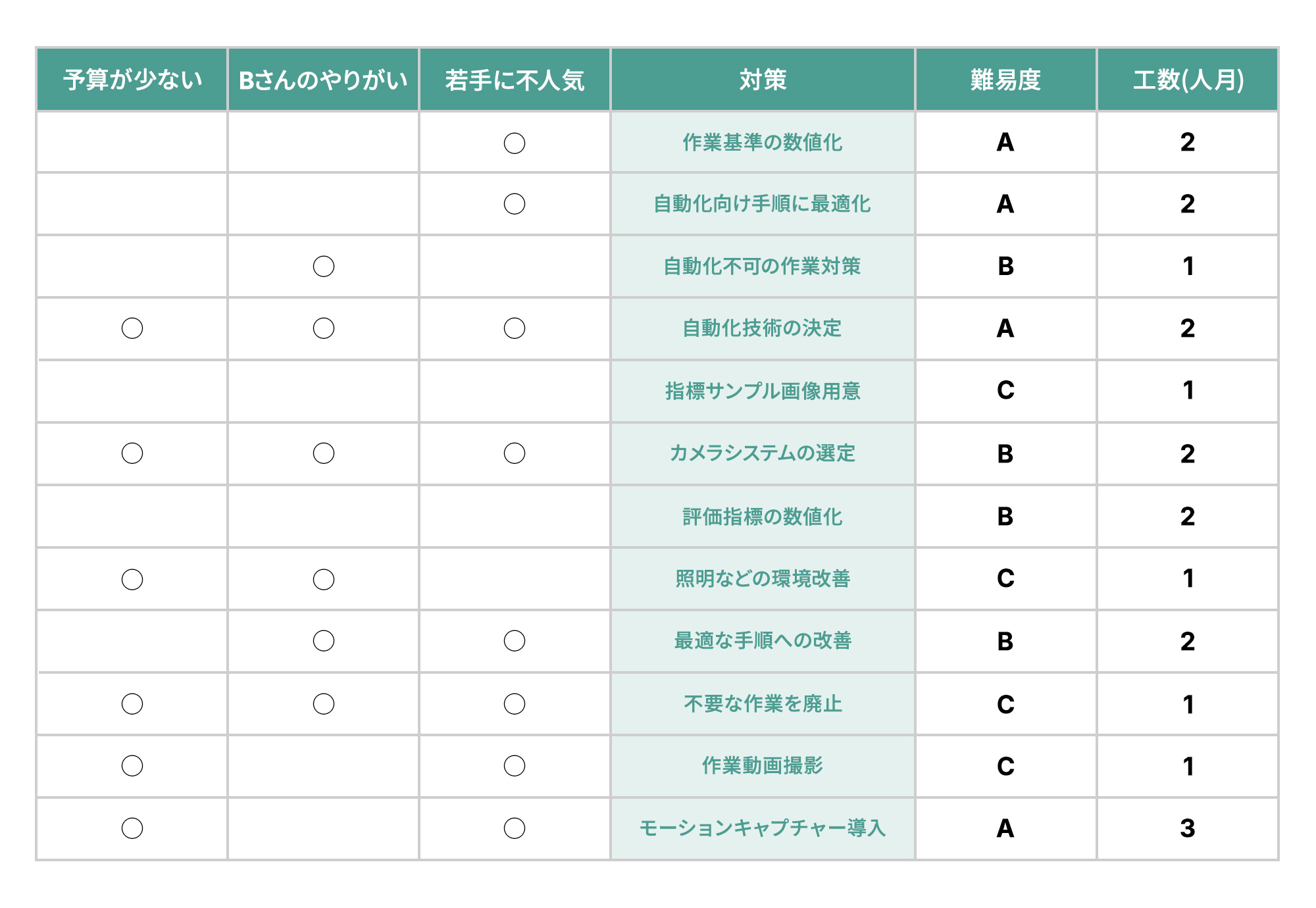This screenshot has width=1316, height=908.
Task: Click the 難易度 column header
Action: click(1005, 80)
